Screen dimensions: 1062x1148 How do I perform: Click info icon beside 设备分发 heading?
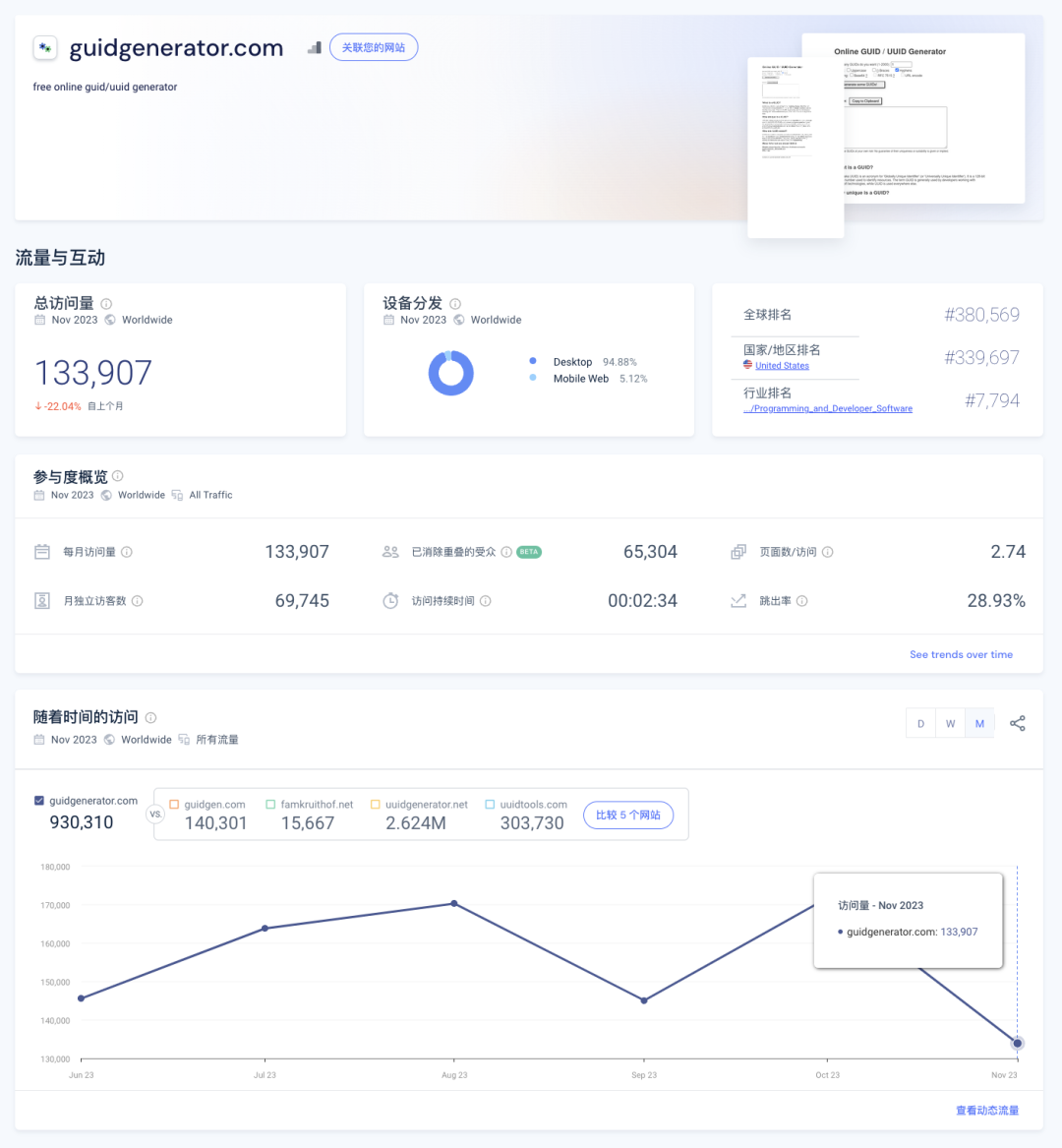454,304
